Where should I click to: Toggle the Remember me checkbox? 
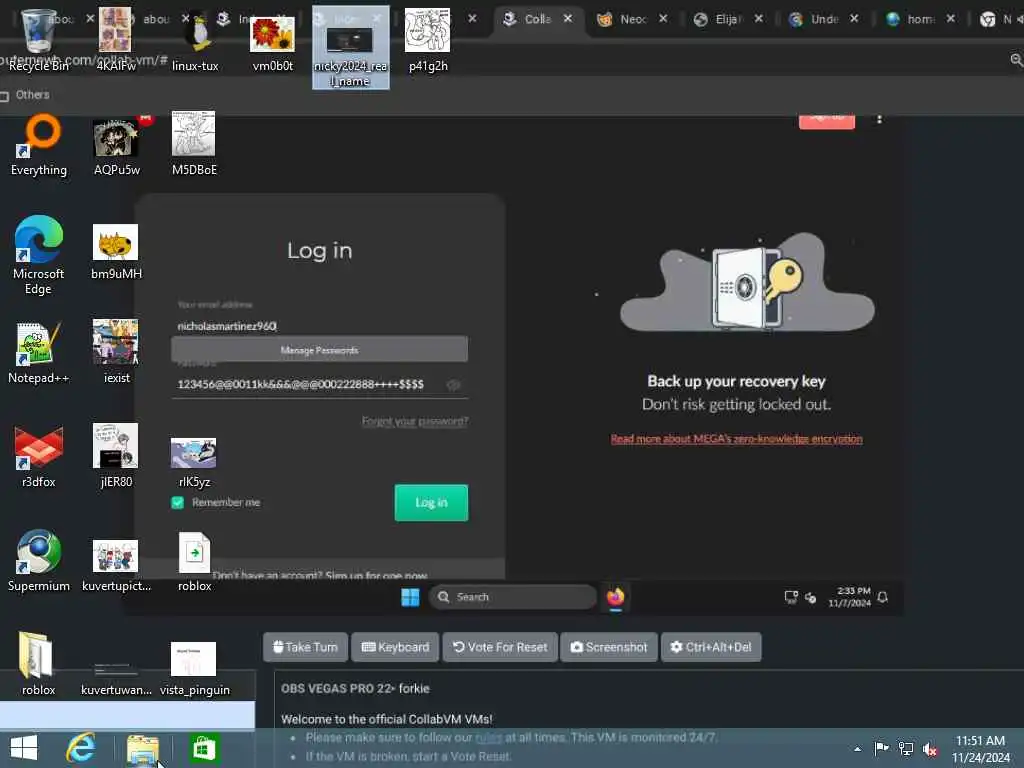(x=178, y=502)
